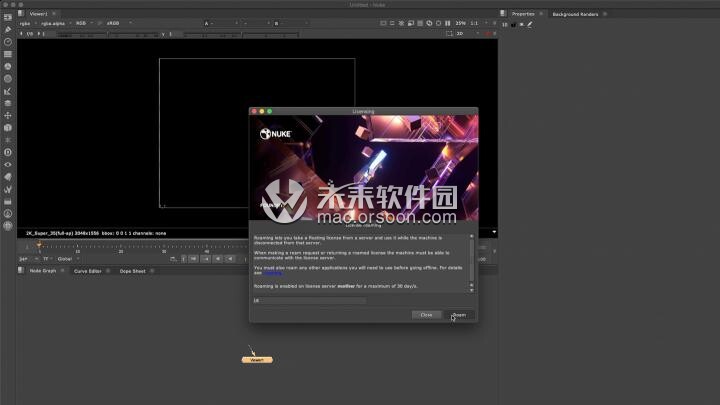Open the Keyer nodes menu in left toolbar

[8, 91]
